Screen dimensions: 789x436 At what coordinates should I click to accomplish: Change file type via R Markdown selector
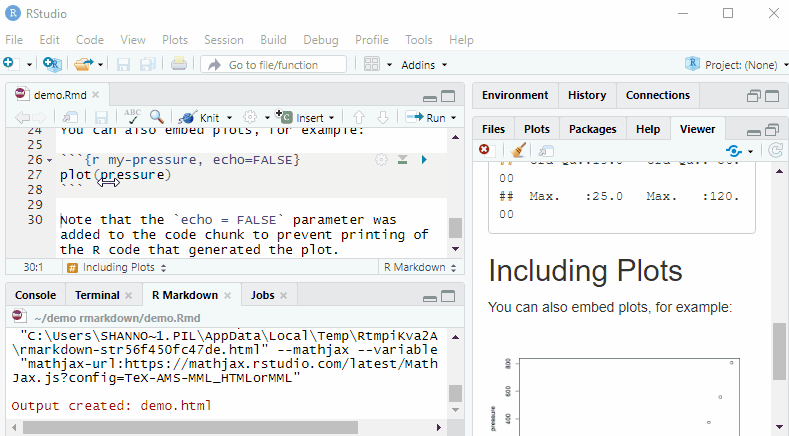point(420,267)
